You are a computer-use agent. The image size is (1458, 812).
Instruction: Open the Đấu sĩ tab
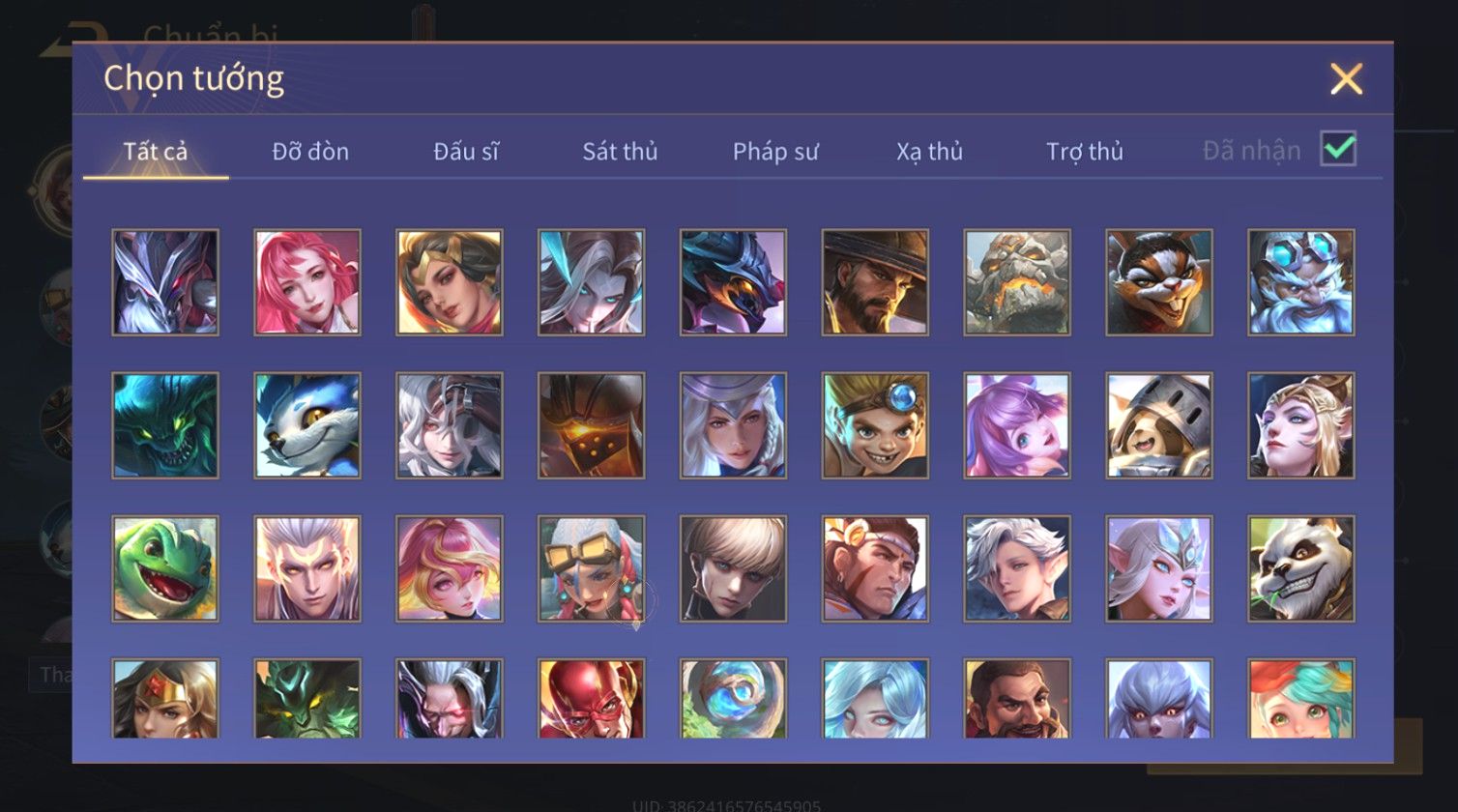(466, 152)
